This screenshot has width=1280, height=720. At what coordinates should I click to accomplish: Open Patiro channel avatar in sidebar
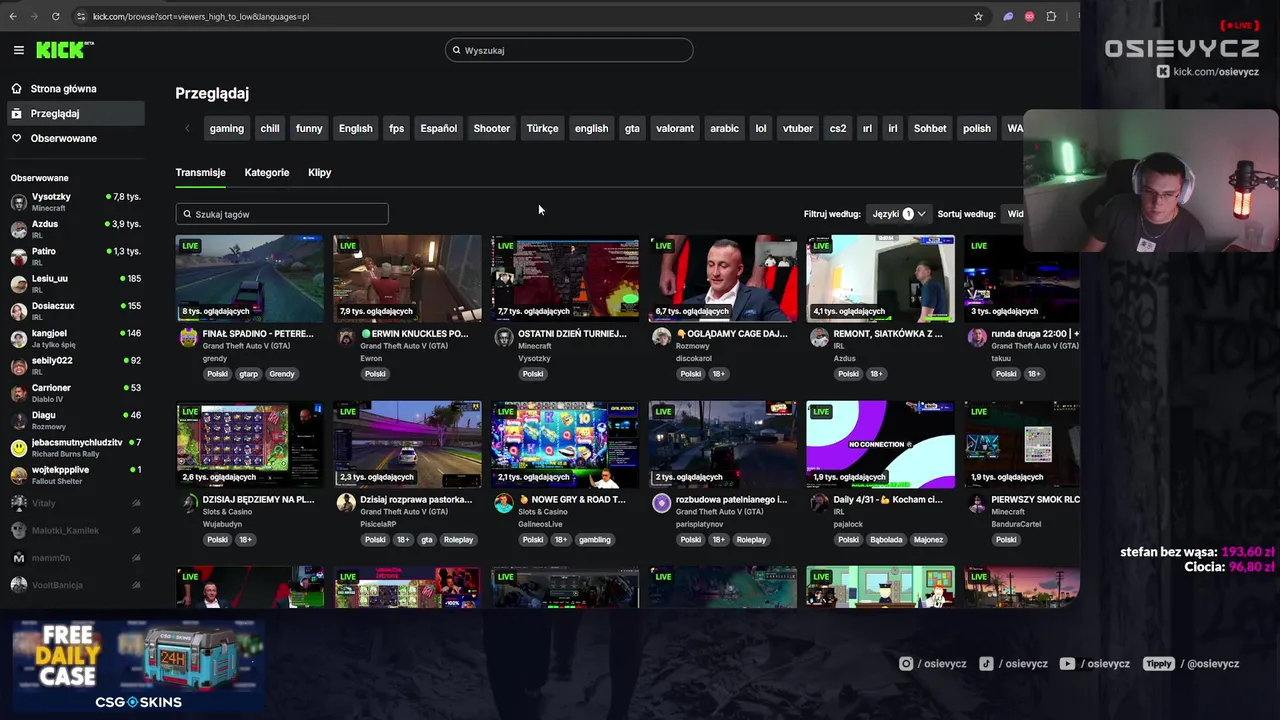tap(18, 256)
